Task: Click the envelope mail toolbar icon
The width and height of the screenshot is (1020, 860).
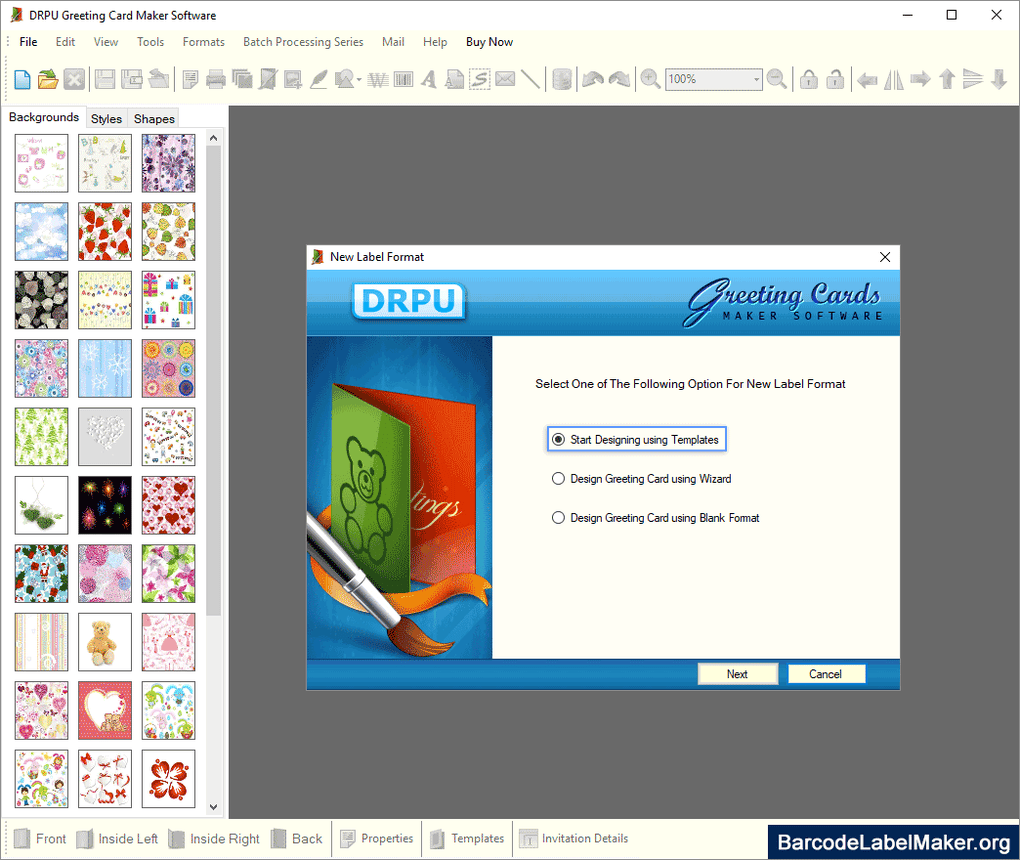Action: pos(505,79)
